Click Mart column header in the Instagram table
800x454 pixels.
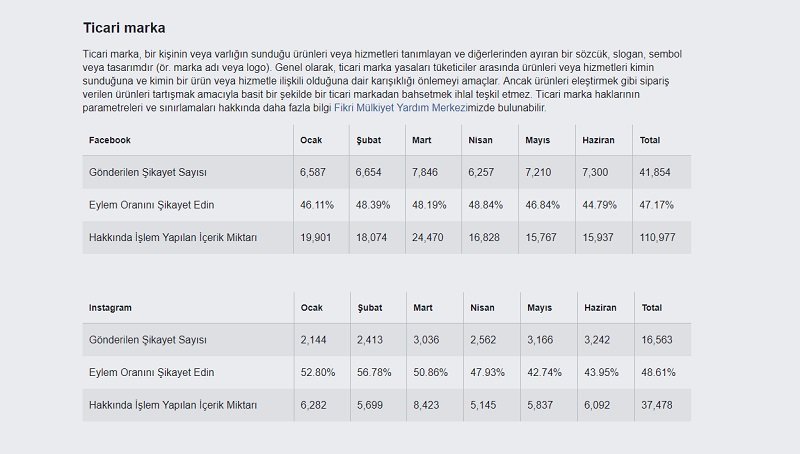(422, 308)
